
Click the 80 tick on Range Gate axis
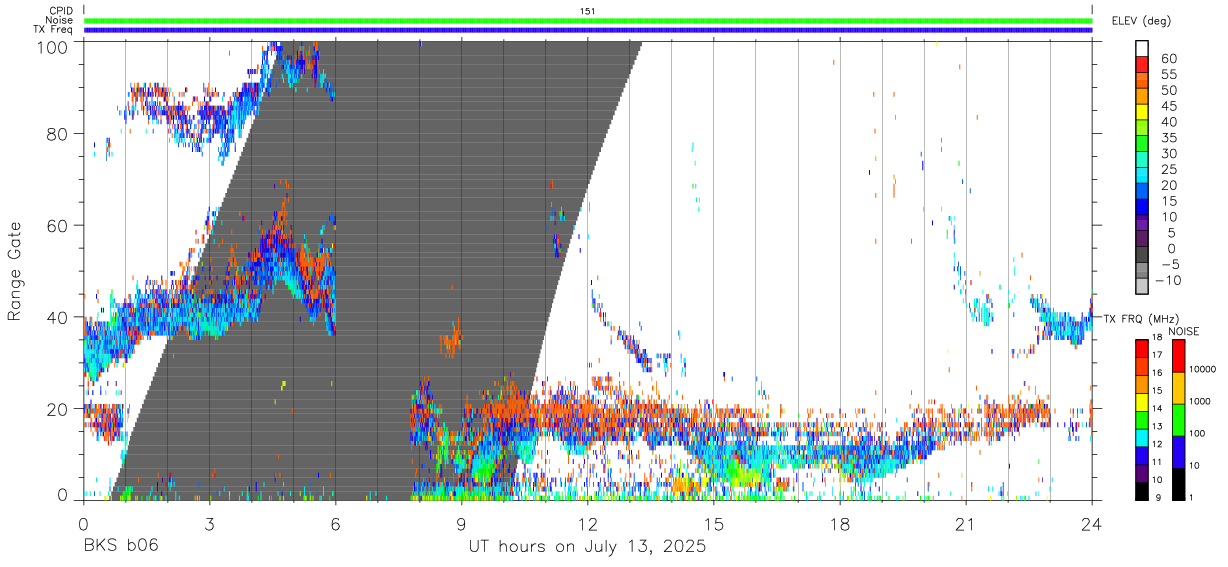point(57,134)
